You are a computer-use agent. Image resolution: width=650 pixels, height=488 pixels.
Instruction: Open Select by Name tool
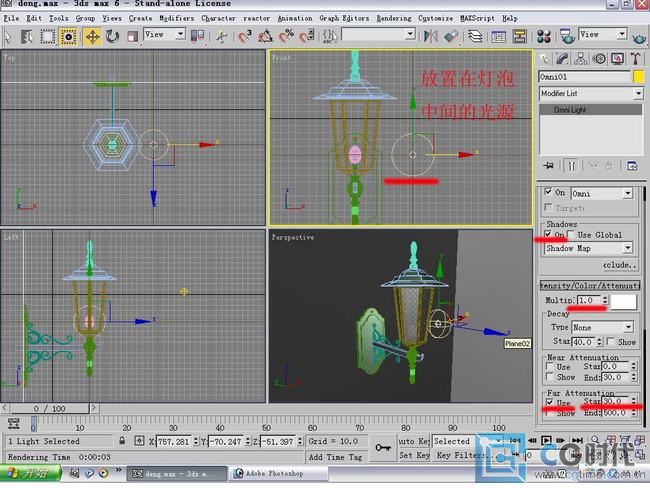tap(27, 36)
